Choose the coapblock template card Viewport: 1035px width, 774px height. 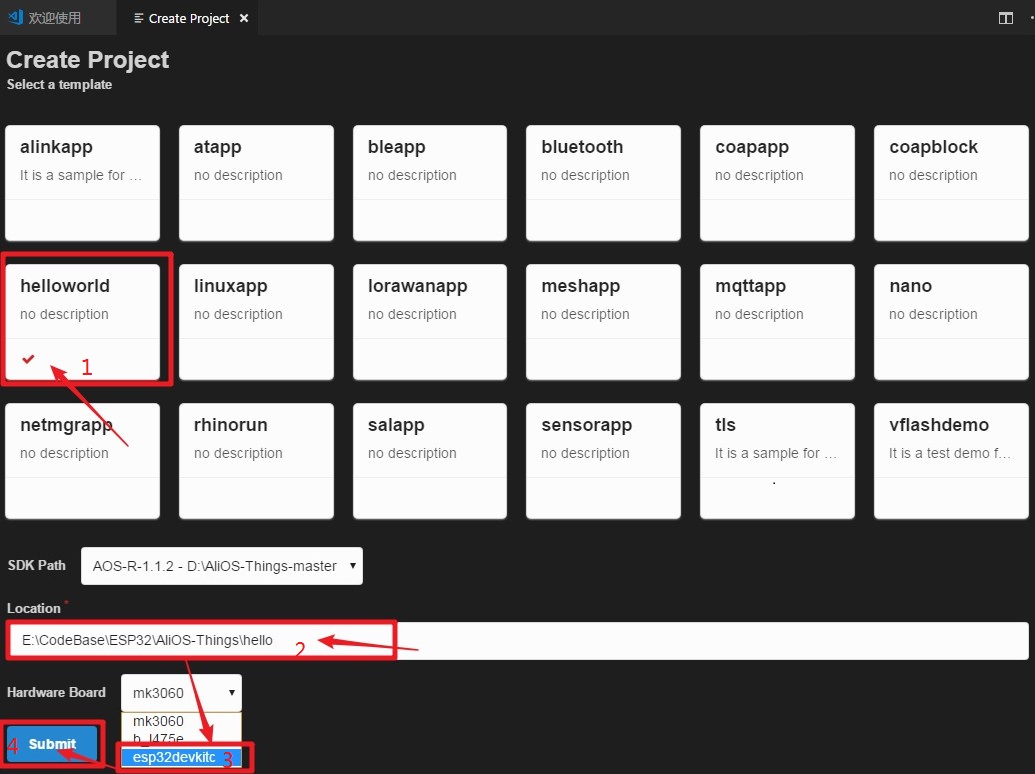[x=951, y=183]
